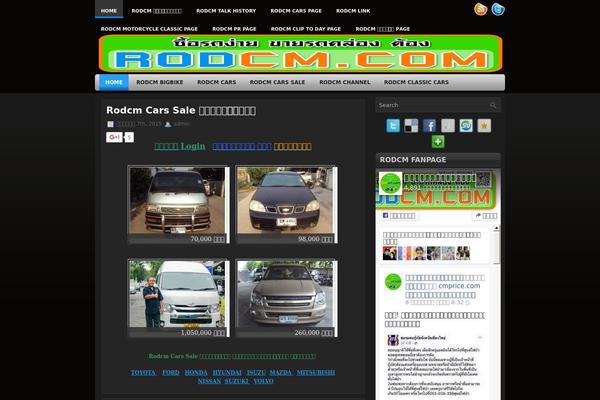Click the green circular avatar beside cmprice.com post

pyautogui.click(x=393, y=282)
